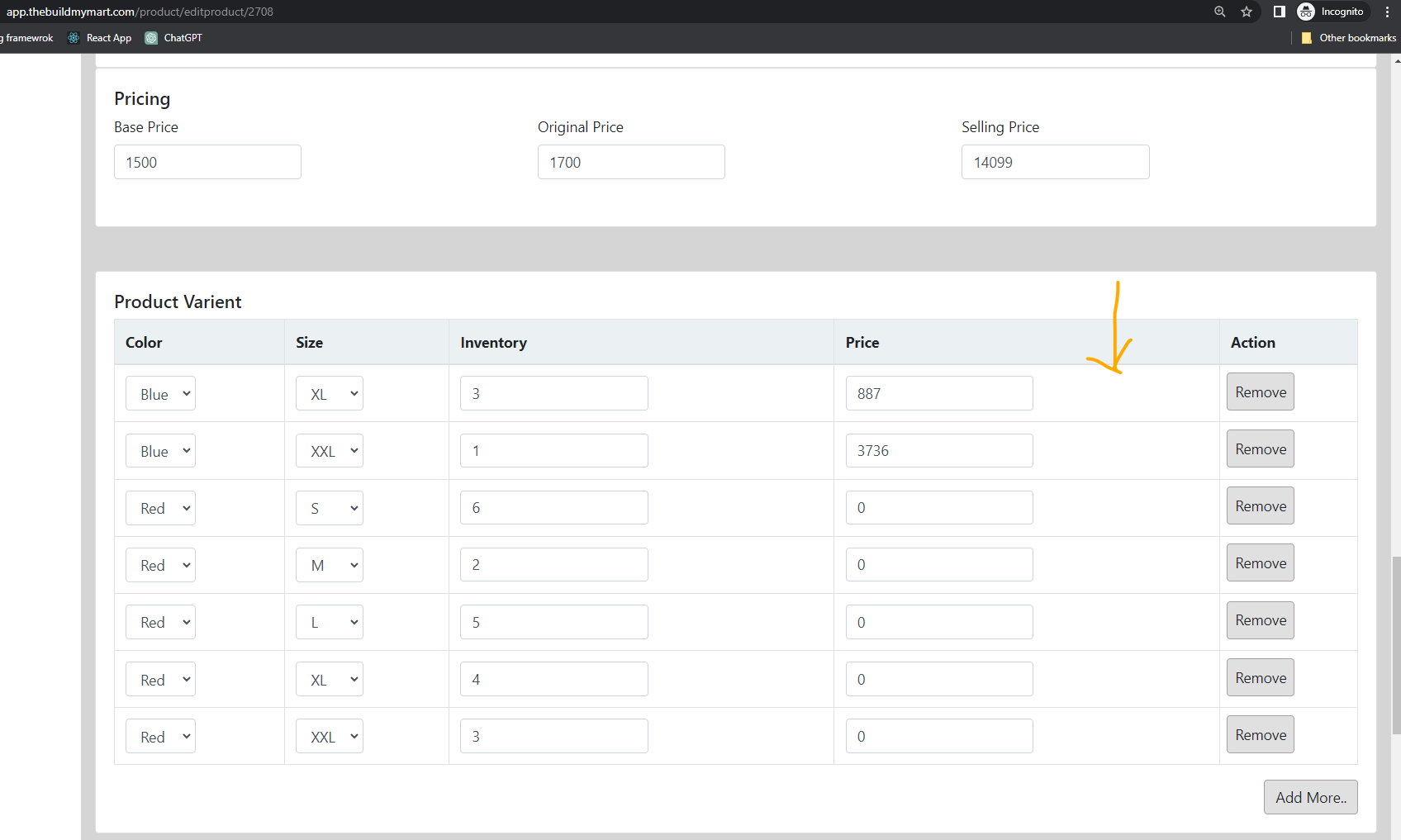Edit inventory field of Red XL row
Image resolution: width=1401 pixels, height=840 pixels.
tap(554, 679)
